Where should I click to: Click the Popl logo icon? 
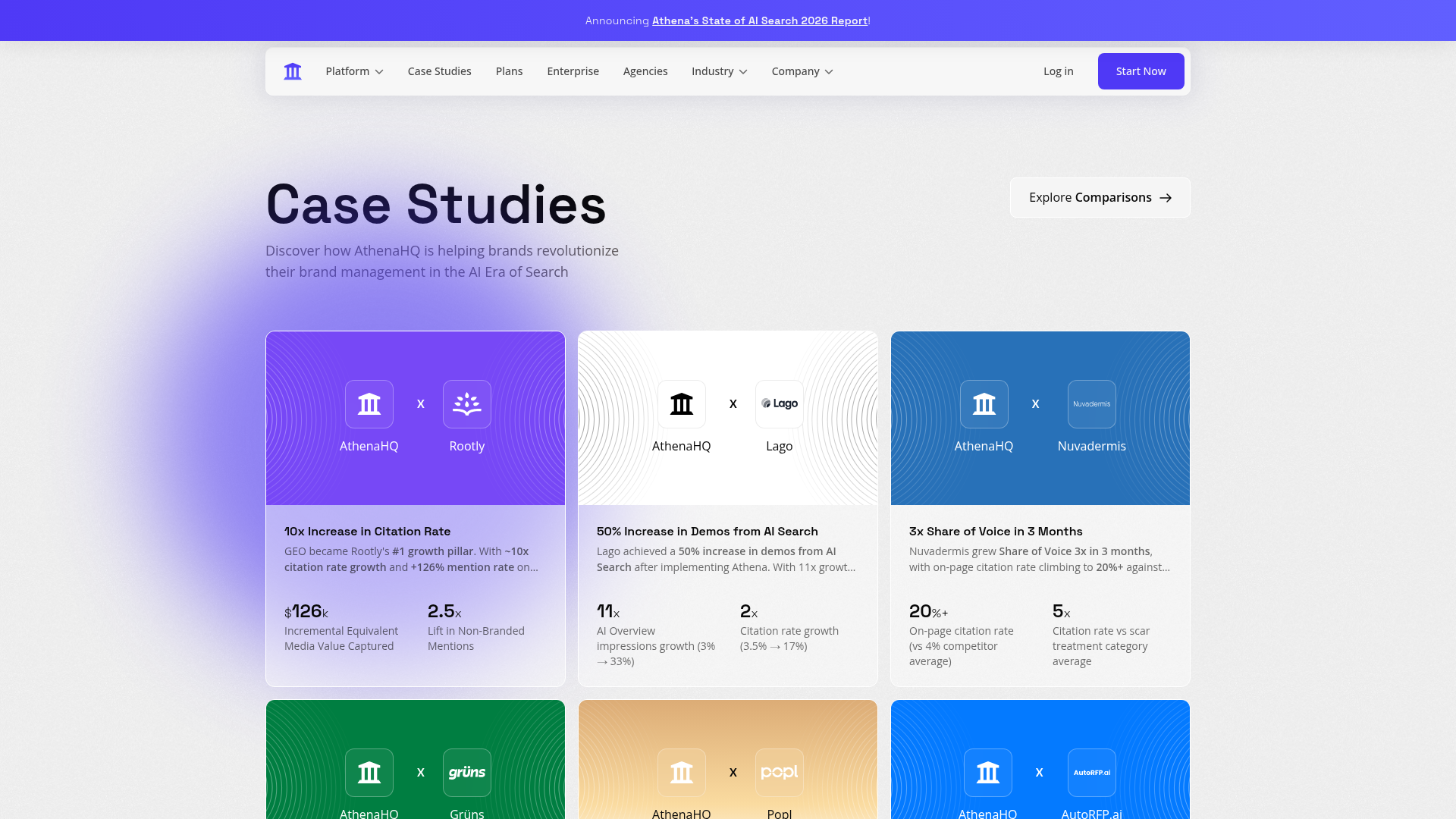click(x=780, y=773)
